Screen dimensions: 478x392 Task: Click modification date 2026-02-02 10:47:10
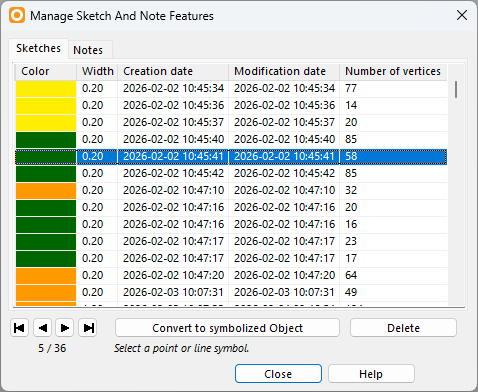pyautogui.click(x=284, y=190)
